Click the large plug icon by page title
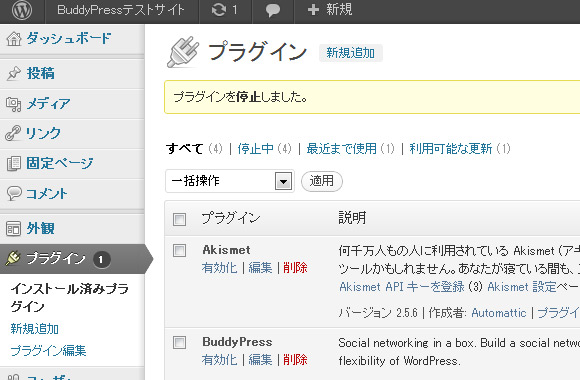This screenshot has height=380, width=580. [x=182, y=52]
